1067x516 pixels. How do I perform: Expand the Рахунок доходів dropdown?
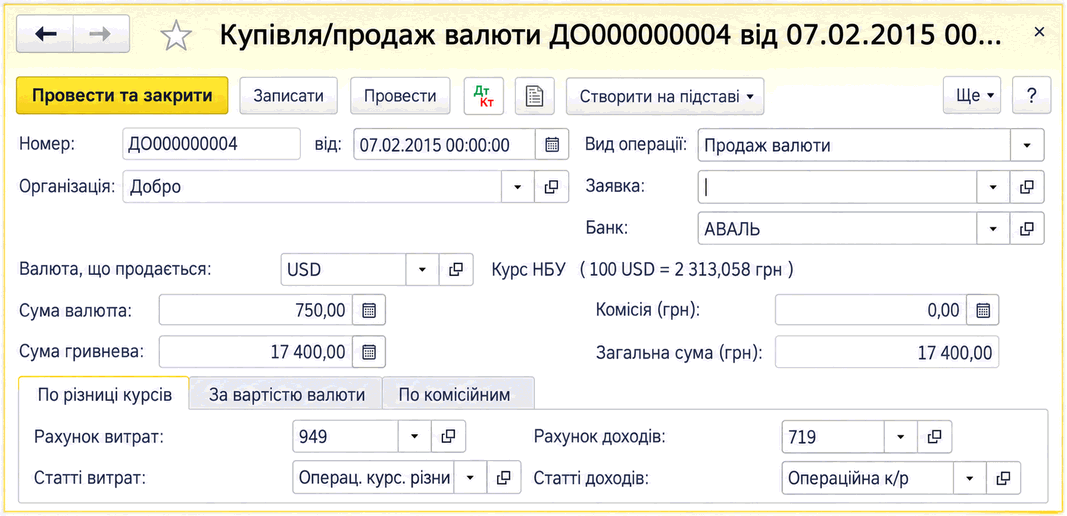pyautogui.click(x=902, y=437)
